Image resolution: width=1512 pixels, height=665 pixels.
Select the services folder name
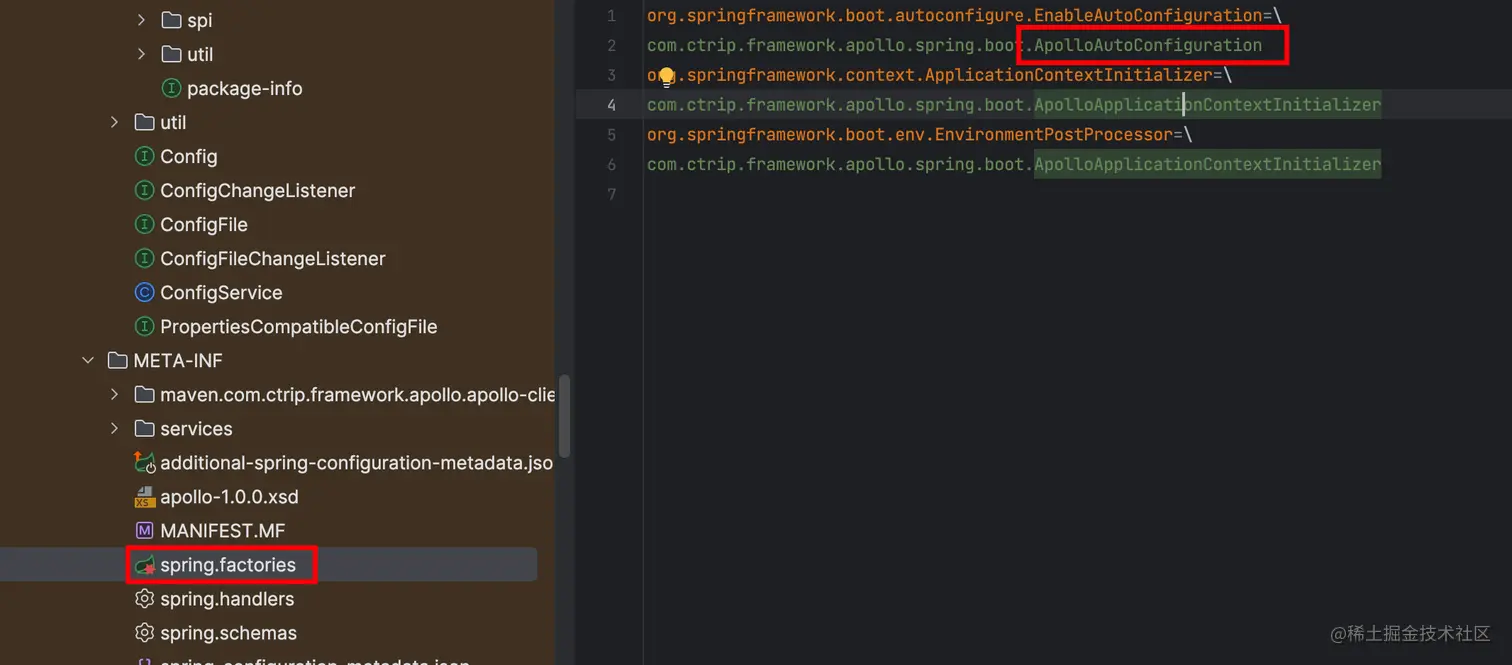(x=196, y=428)
